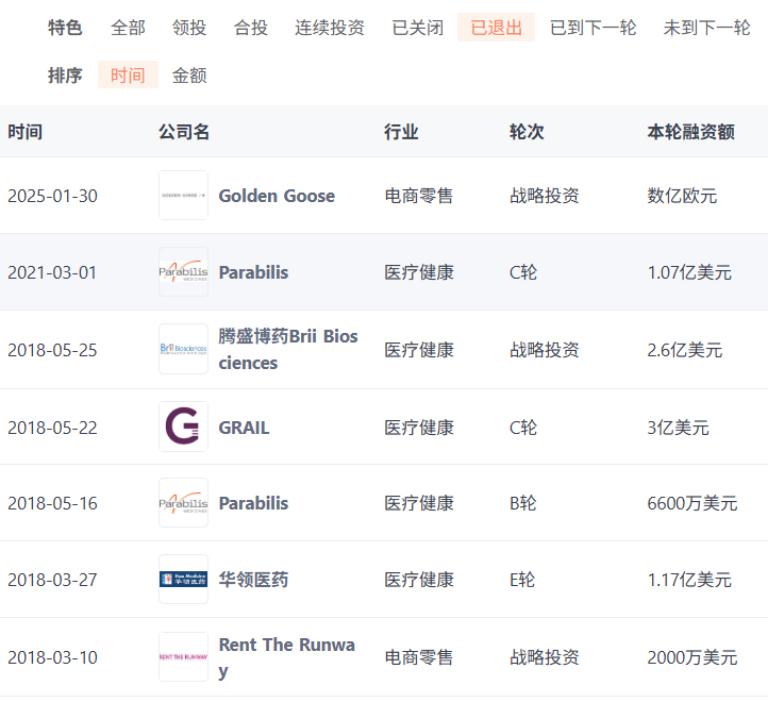This screenshot has width=768, height=702.
Task: Click the 1.17亿美元 amount
Action: (690, 580)
